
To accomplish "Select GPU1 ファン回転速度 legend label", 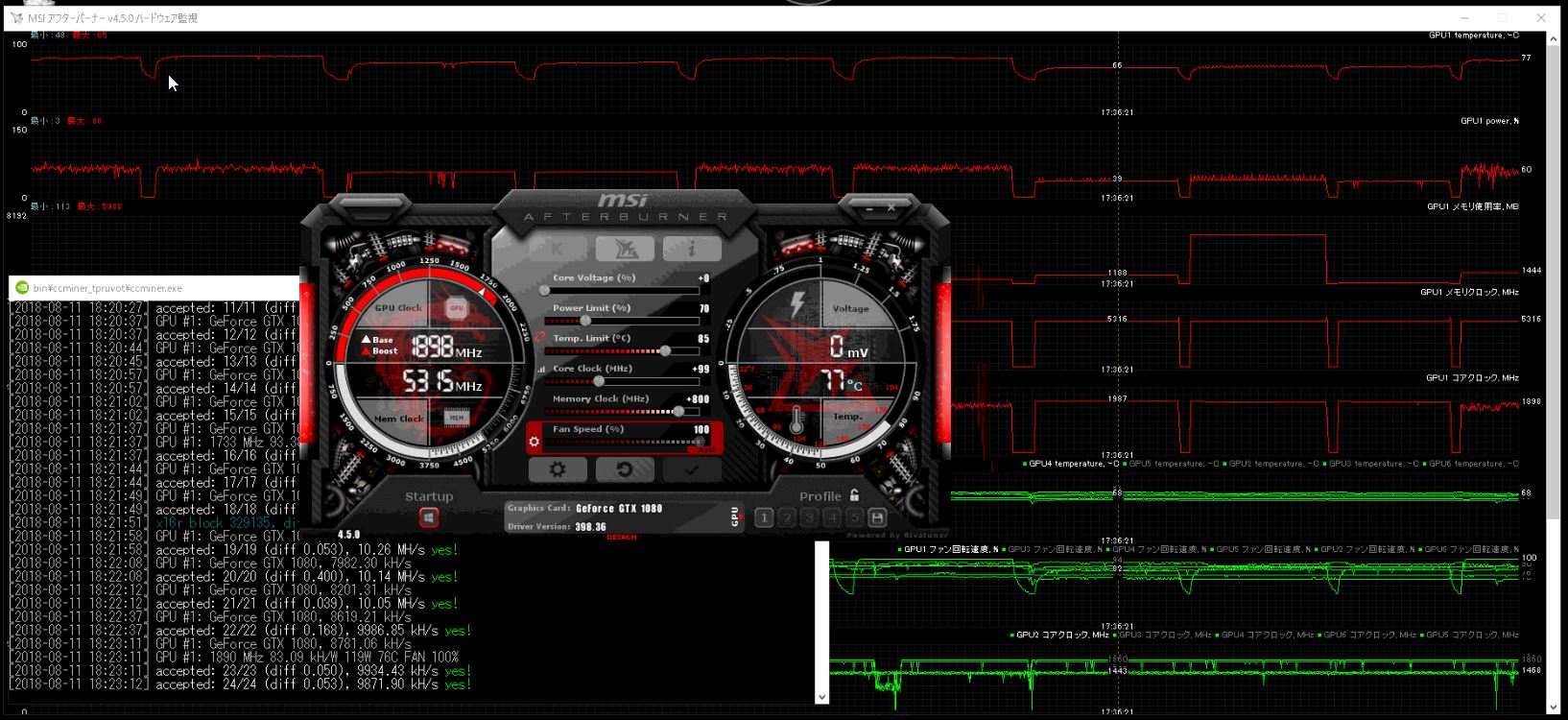I will coord(947,549).
